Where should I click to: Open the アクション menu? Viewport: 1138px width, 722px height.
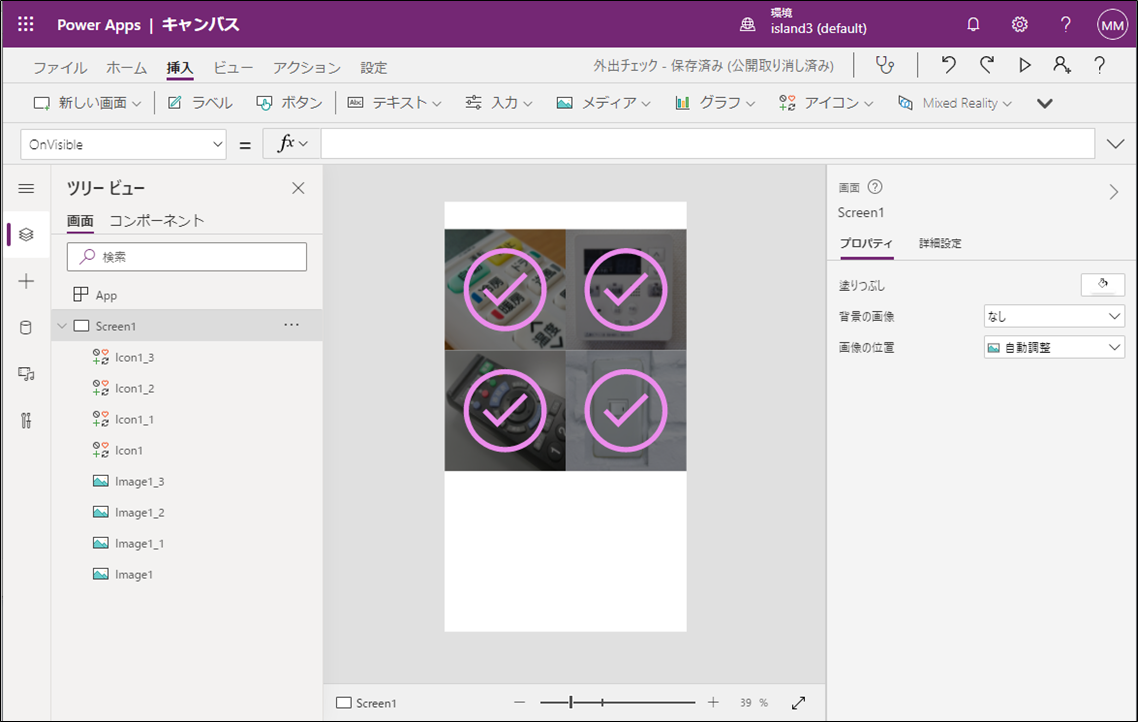click(x=307, y=67)
